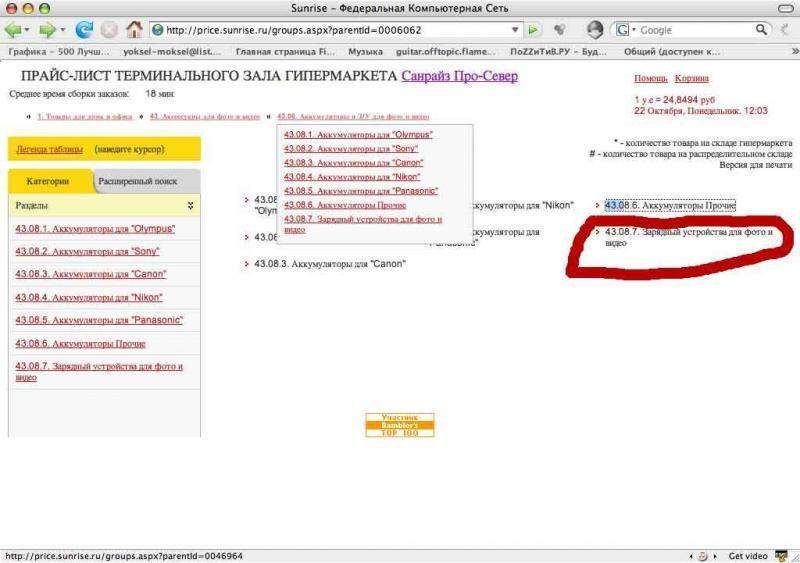Open sidebar link '43.08.4. Аккумуляторы для Nikon'
This screenshot has width=800, height=563.
click(x=89, y=297)
